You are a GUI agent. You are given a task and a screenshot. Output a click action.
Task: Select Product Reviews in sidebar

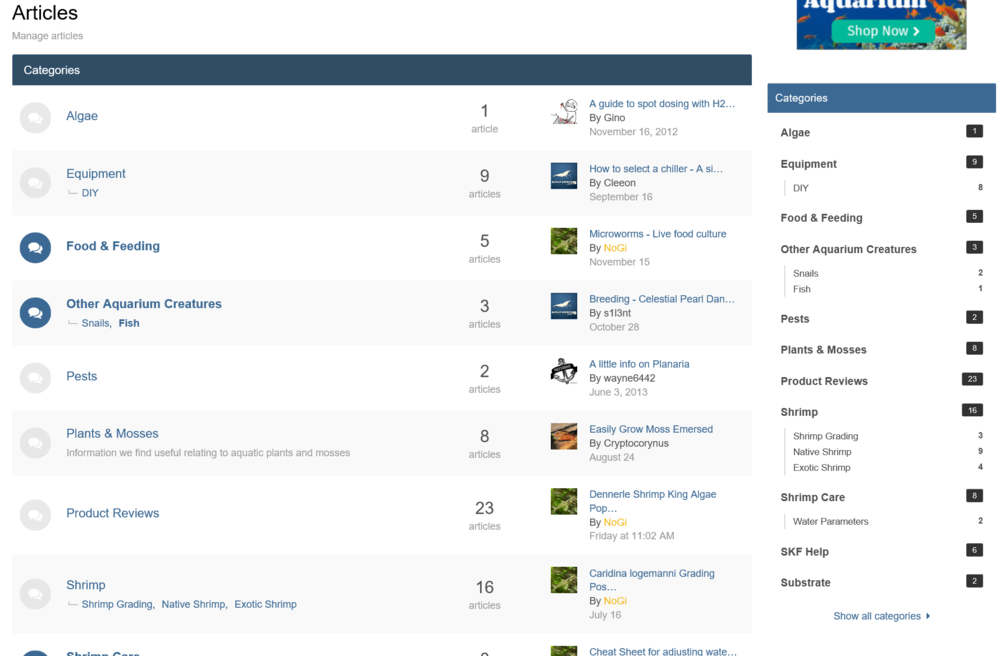coord(824,381)
